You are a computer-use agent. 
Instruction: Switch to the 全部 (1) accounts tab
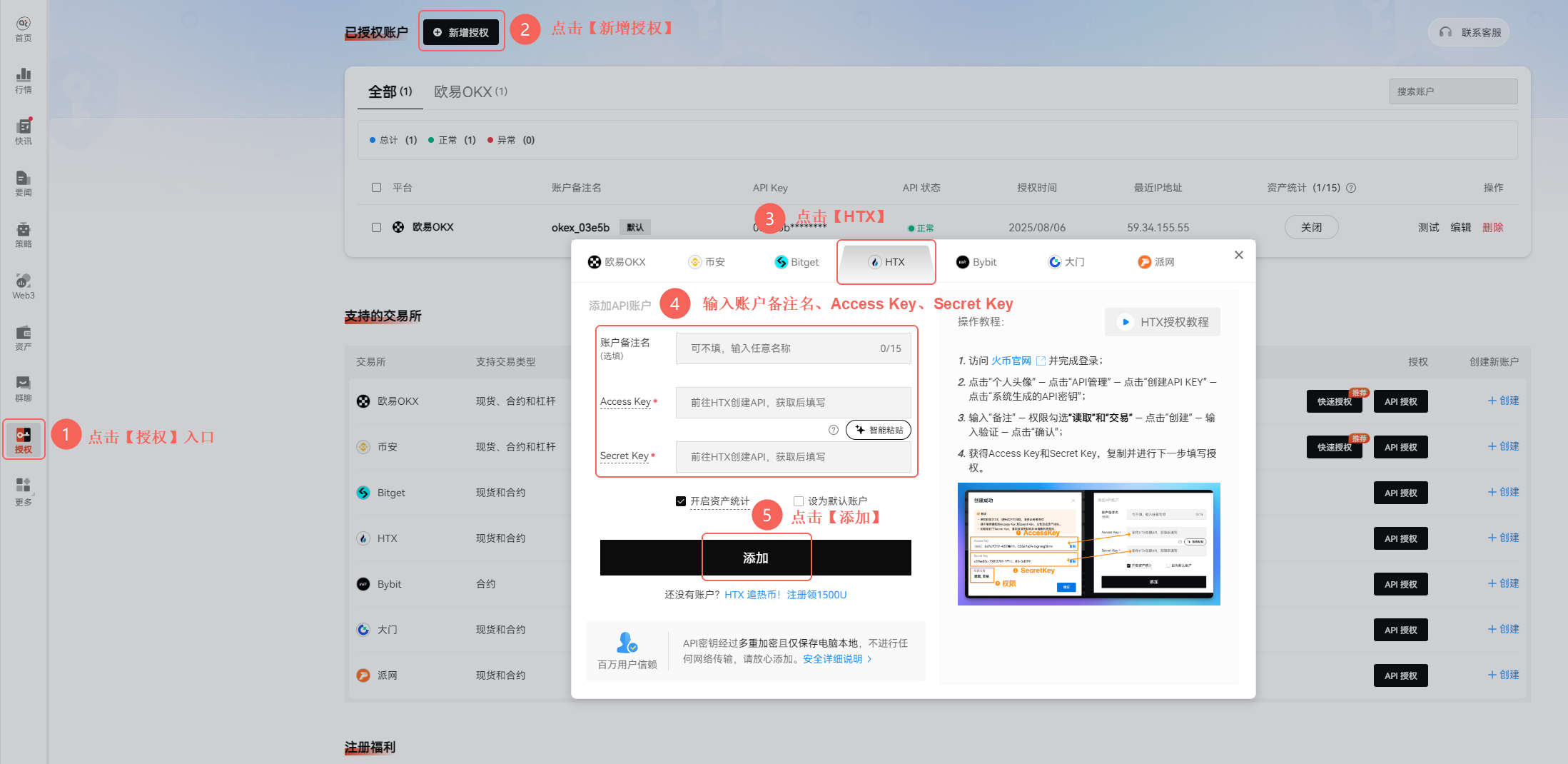(x=390, y=92)
